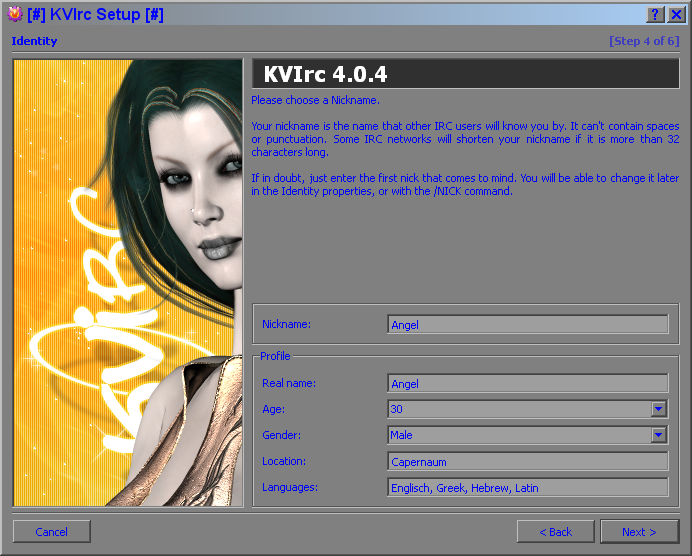This screenshot has width=692, height=556.
Task: Proceed with the Next button
Action: tap(639, 532)
